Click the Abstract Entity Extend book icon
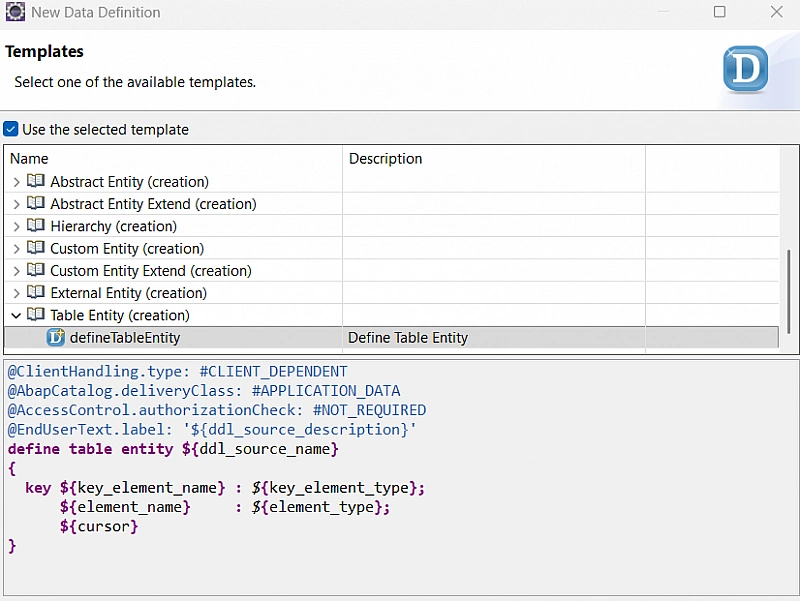This screenshot has width=800, height=601. (x=36, y=204)
